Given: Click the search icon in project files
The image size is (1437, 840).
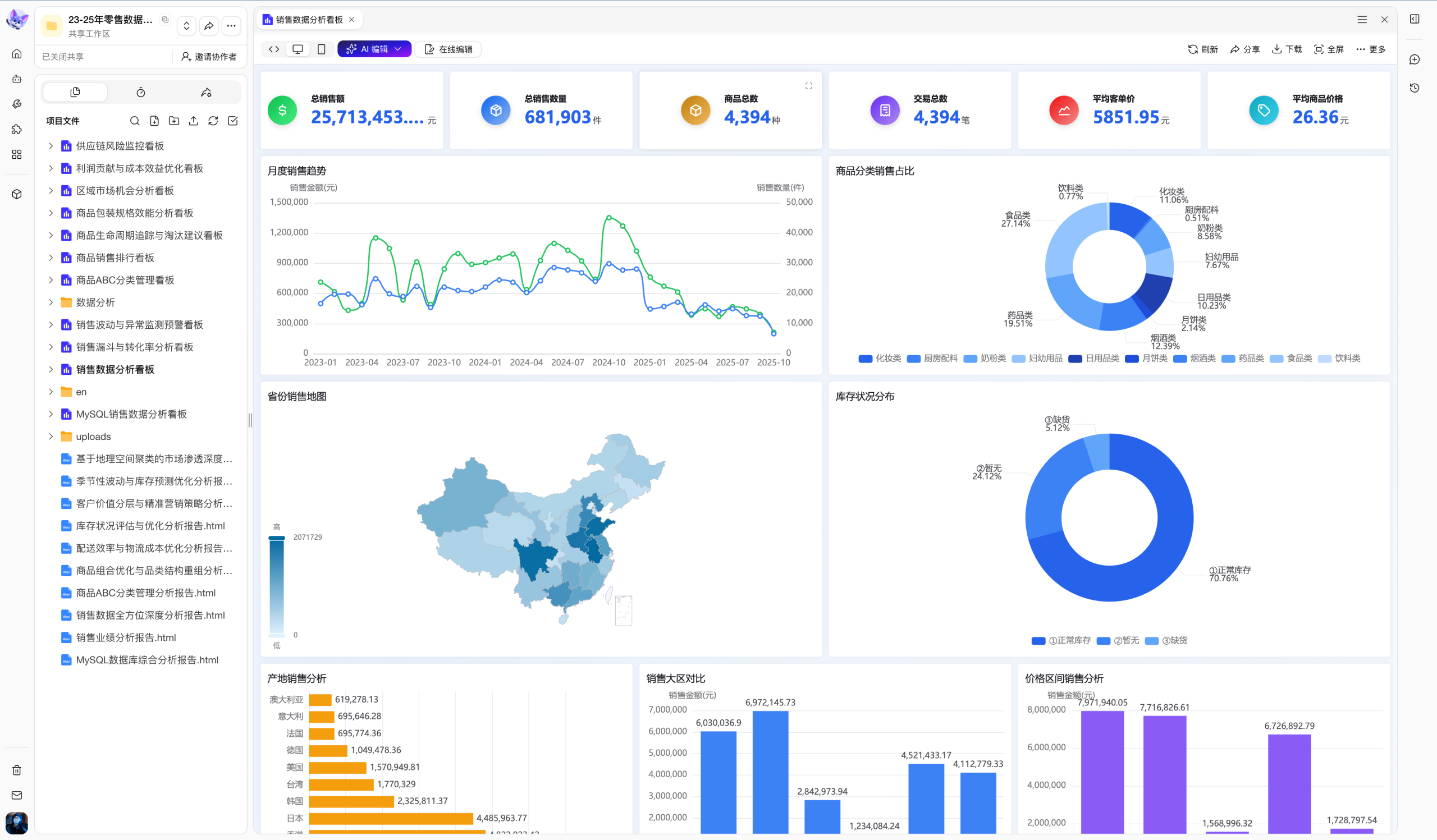Looking at the screenshot, I should click(x=135, y=121).
